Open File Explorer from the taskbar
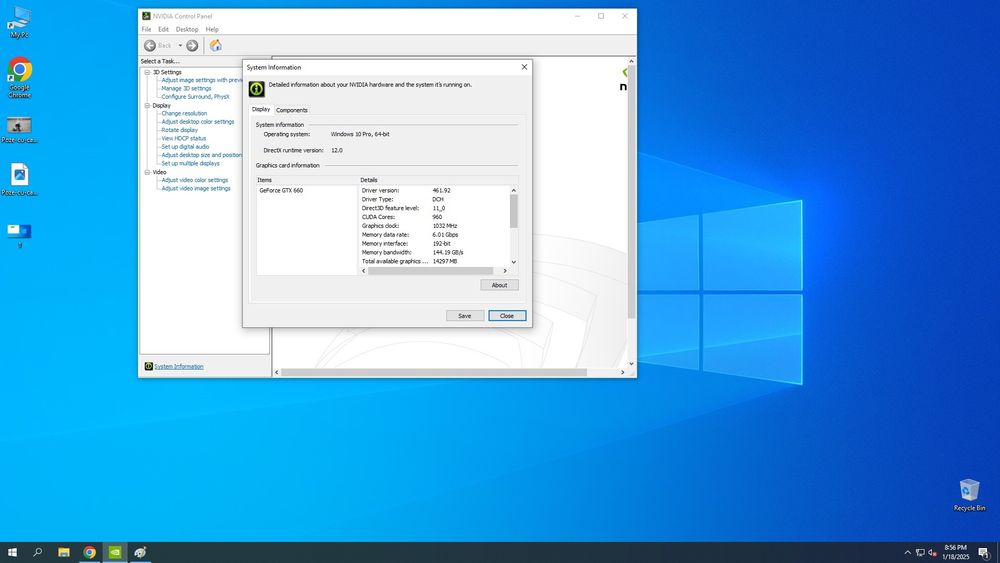 tap(64, 552)
